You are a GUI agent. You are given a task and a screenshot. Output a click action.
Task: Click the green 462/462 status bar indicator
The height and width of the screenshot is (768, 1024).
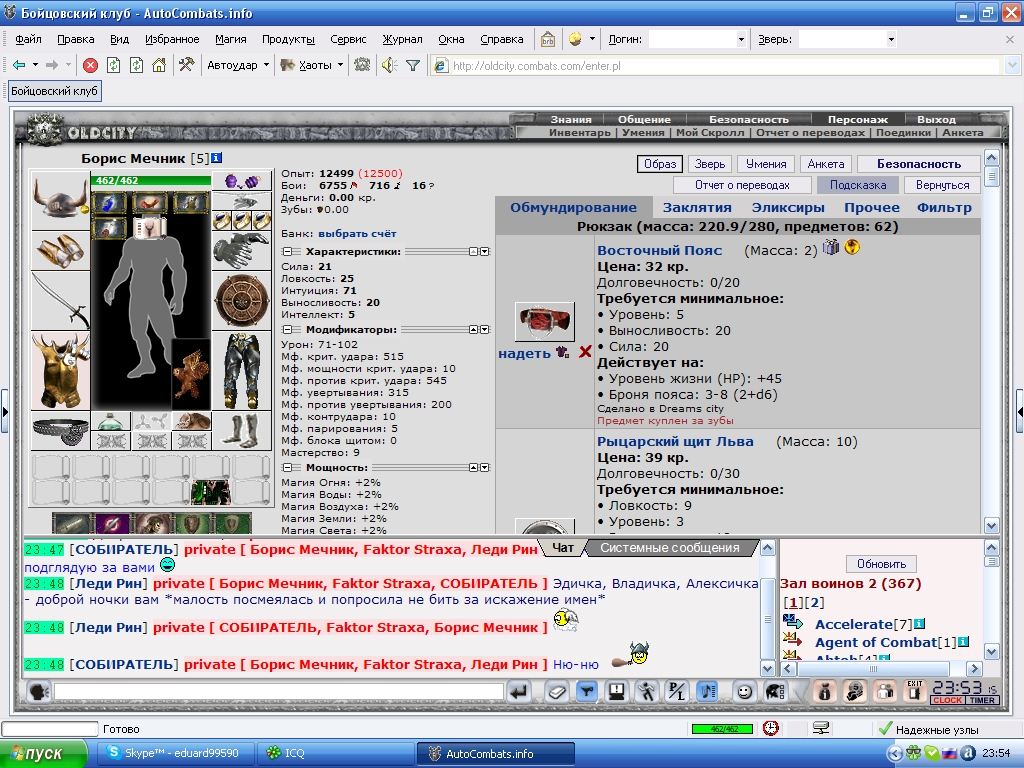[722, 729]
